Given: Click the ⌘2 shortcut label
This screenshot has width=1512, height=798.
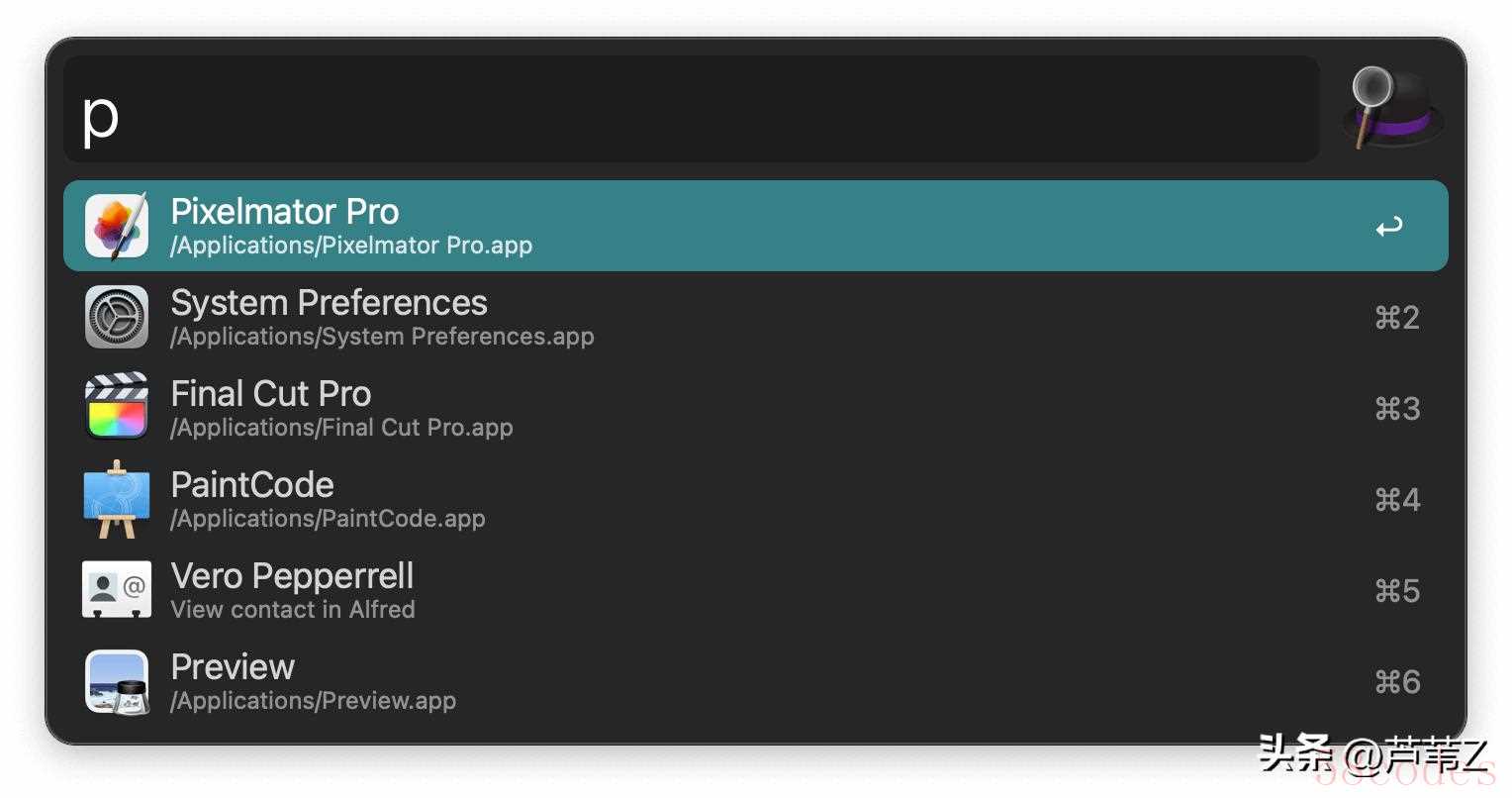Looking at the screenshot, I should pos(1397,318).
